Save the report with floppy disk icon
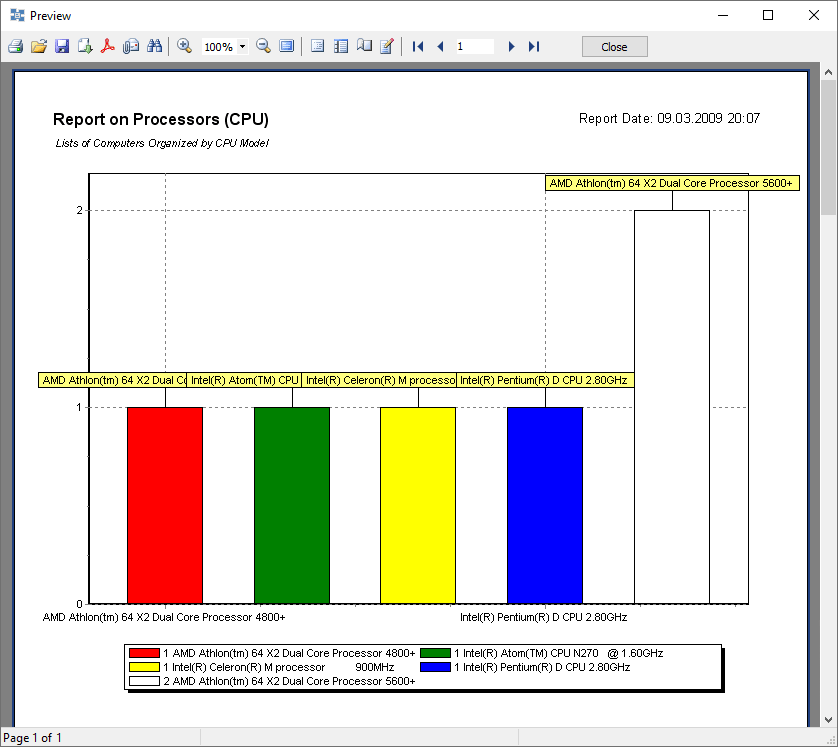 [62, 46]
